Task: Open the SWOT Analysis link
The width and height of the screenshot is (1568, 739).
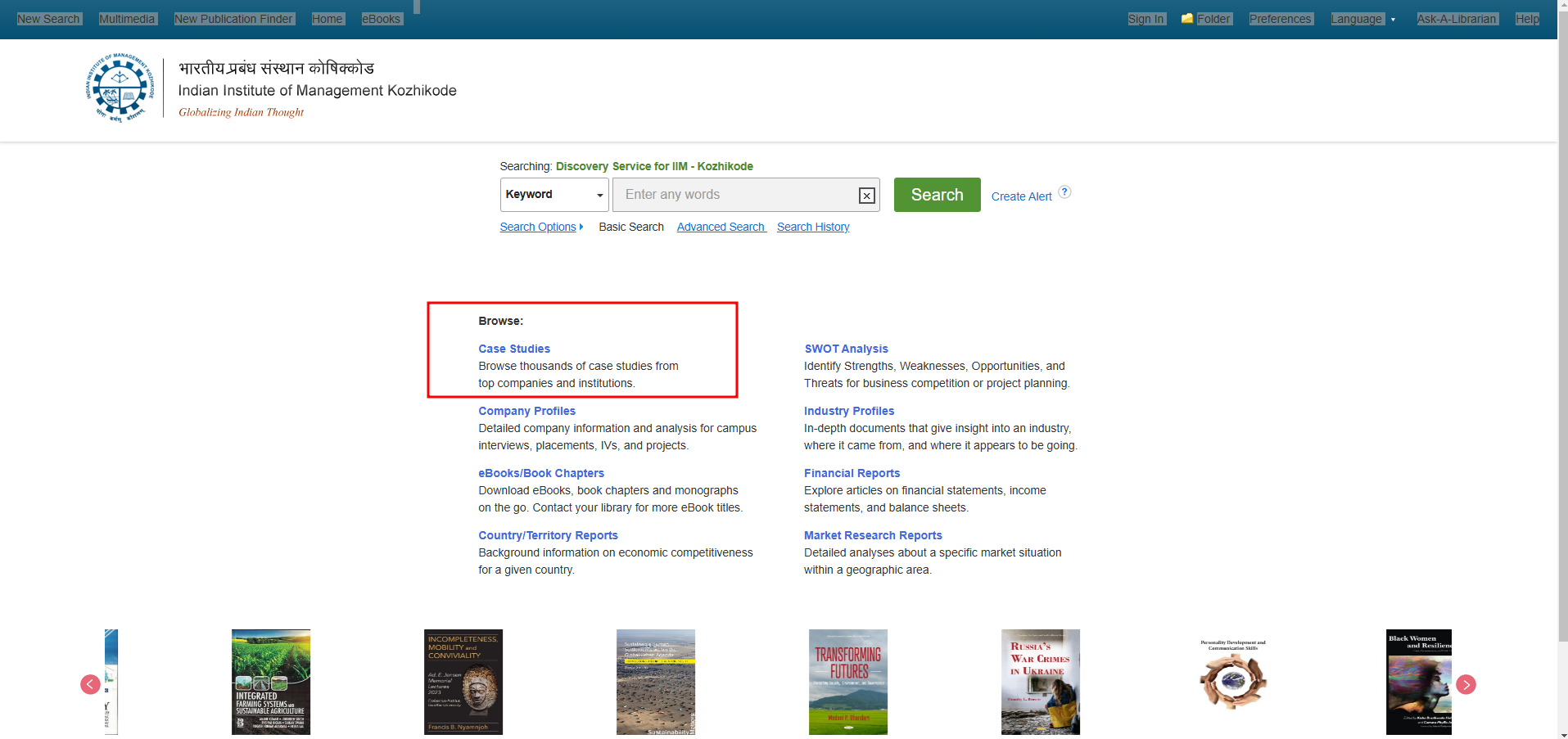Action: coord(846,349)
